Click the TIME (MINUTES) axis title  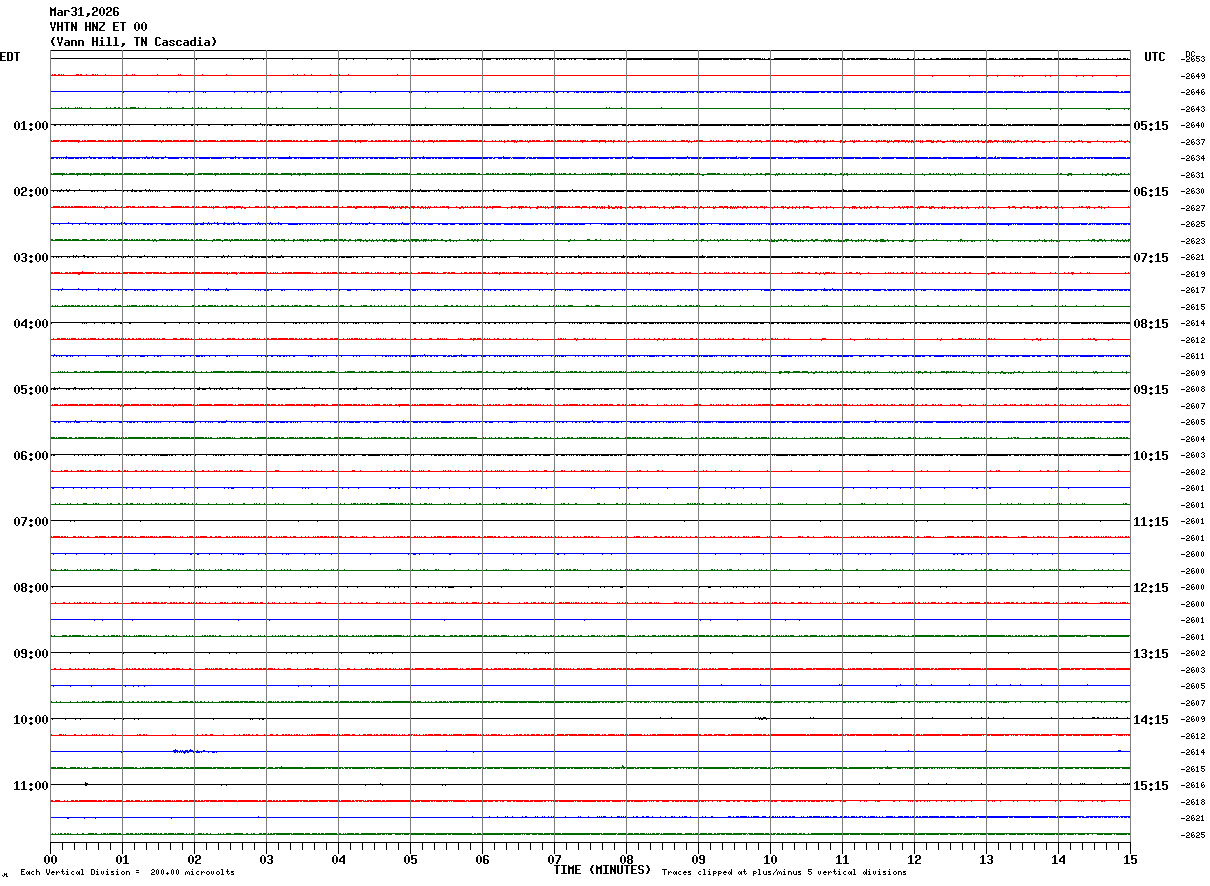click(602, 870)
